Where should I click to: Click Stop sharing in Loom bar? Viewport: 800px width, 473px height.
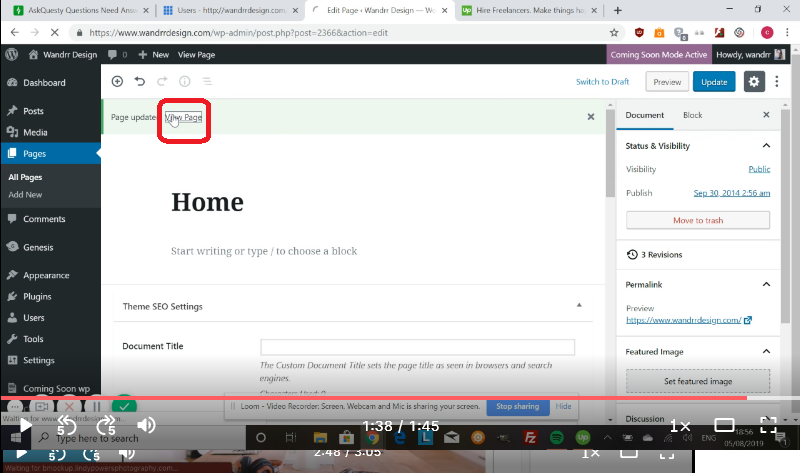click(517, 406)
